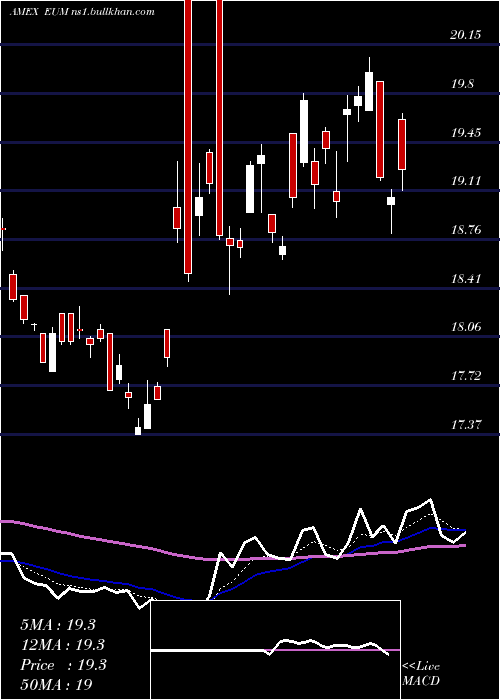Click the 20.15 price axis label
The image size is (500, 700).
pos(466,35)
